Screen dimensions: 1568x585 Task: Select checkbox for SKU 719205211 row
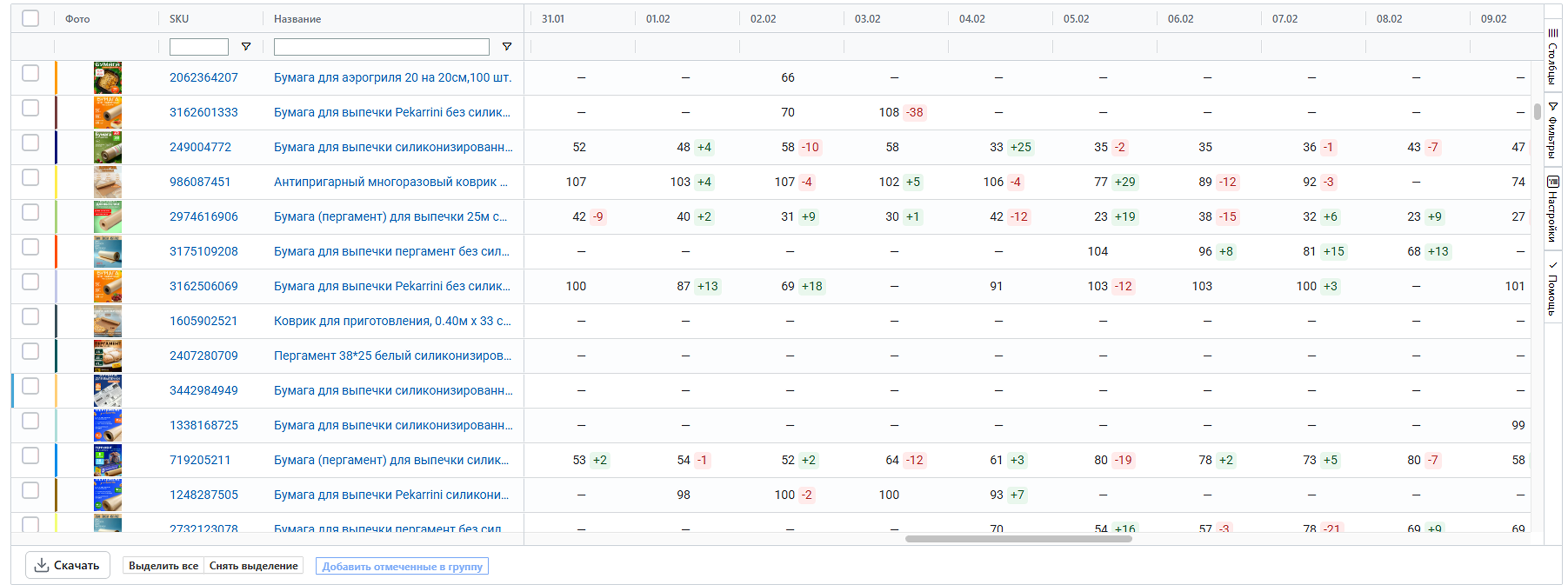(30, 455)
